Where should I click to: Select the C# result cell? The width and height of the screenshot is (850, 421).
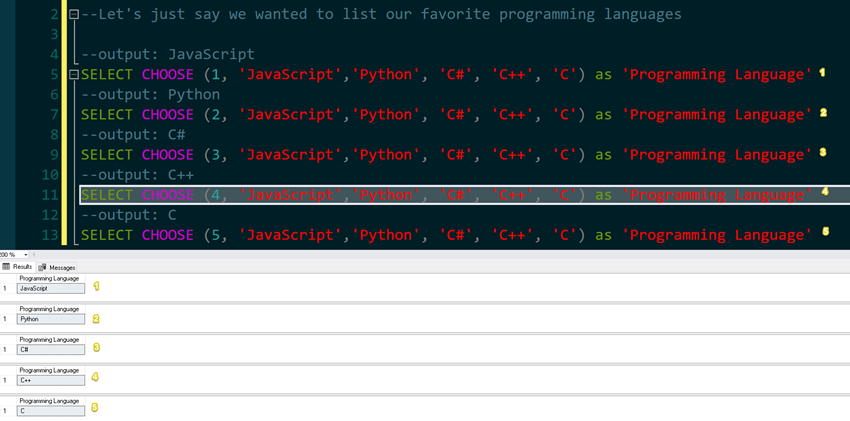50,349
